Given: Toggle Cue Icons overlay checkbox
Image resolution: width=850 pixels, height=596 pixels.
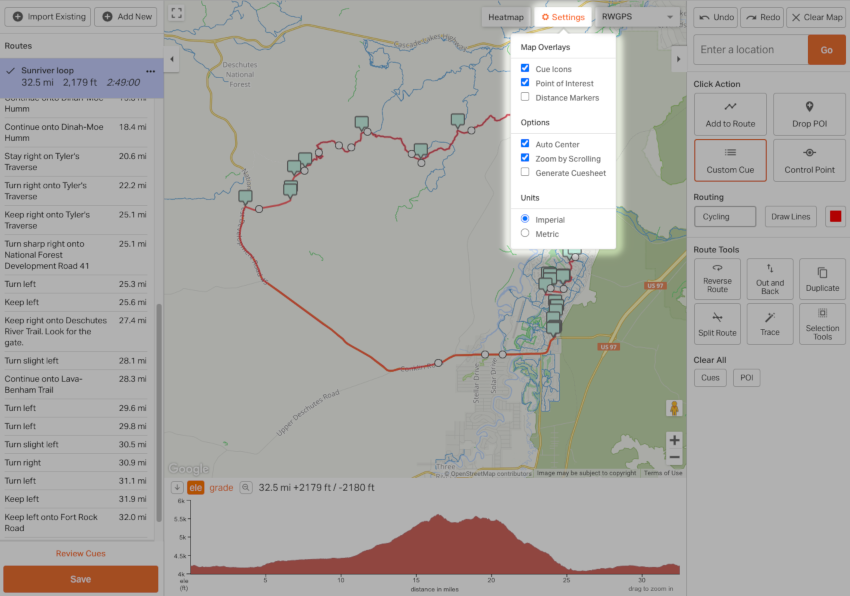Looking at the screenshot, I should (x=525, y=68).
